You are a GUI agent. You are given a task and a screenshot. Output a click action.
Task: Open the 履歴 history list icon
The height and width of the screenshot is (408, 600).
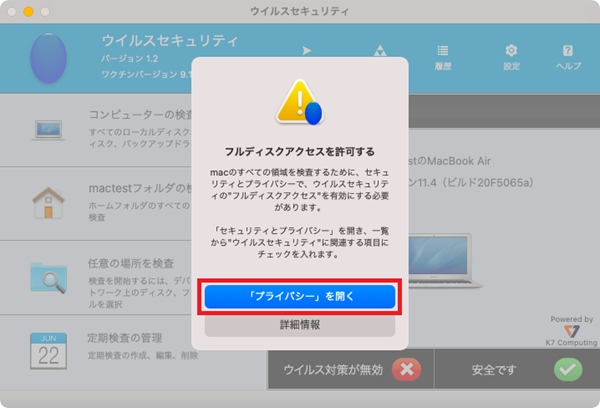443,51
